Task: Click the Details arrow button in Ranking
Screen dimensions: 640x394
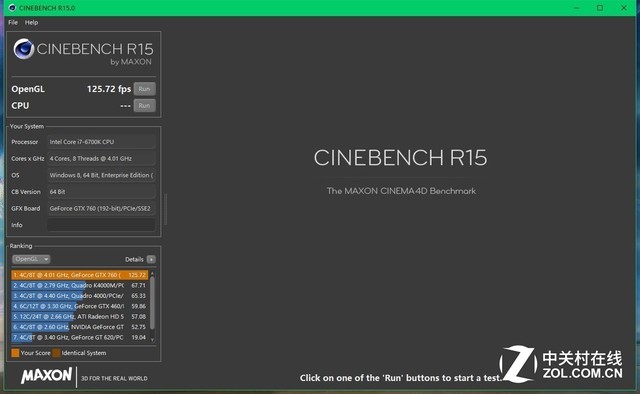Action: click(151, 259)
